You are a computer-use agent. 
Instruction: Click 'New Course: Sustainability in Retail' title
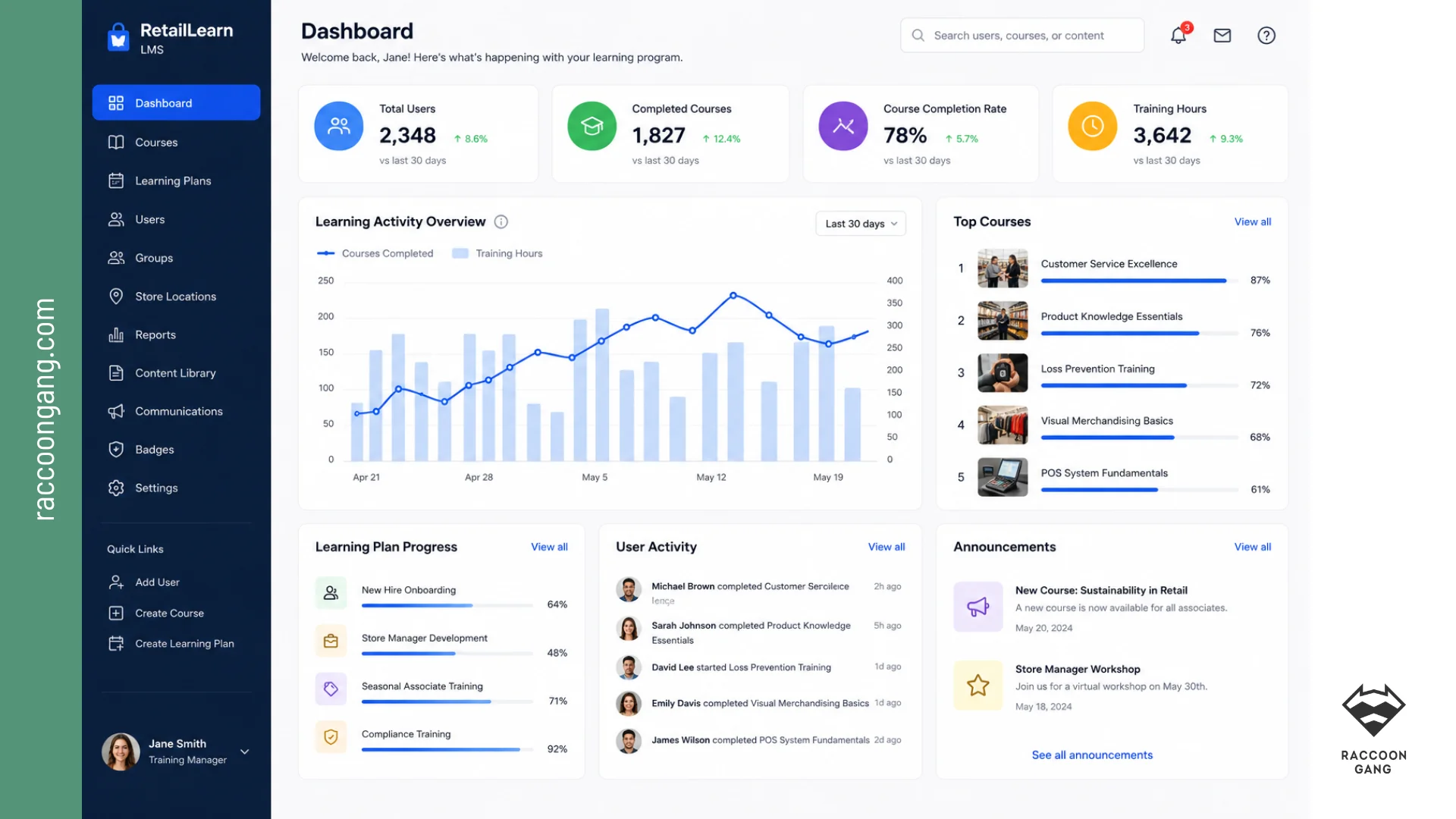tap(1101, 590)
